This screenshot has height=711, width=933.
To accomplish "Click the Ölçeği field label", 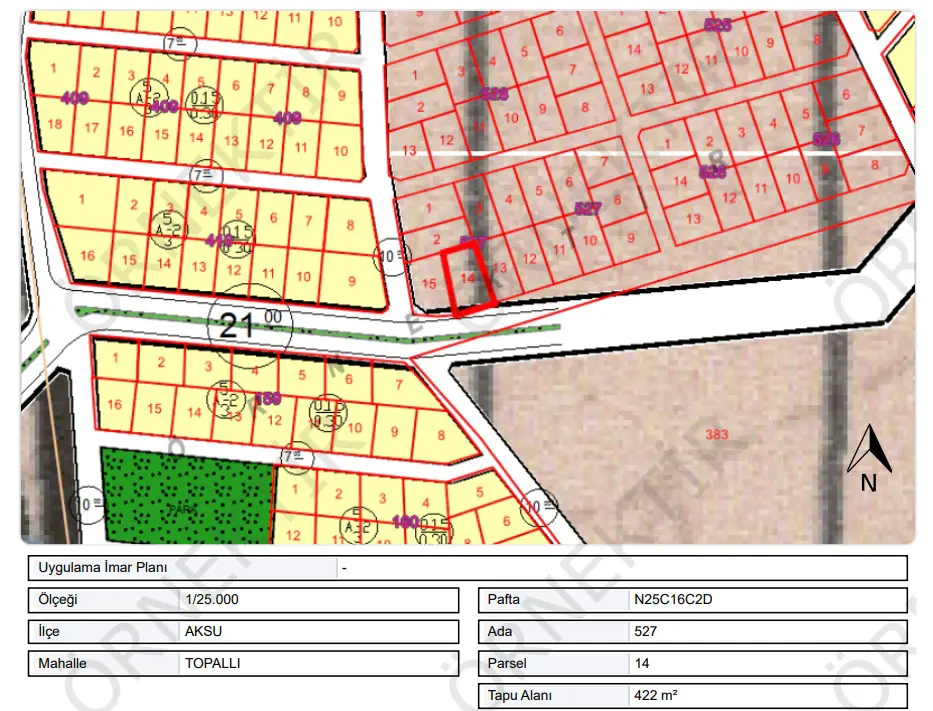I will (58, 599).
